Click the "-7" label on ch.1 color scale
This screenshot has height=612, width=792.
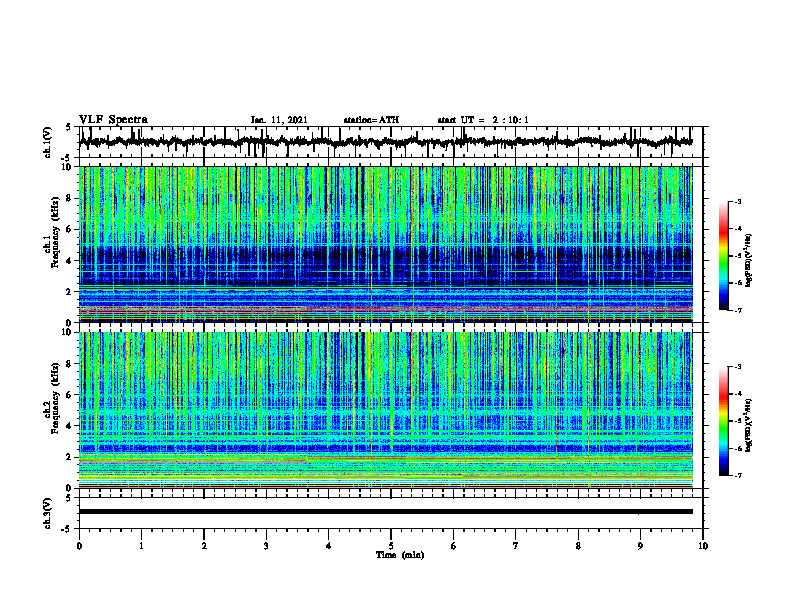coord(737,310)
